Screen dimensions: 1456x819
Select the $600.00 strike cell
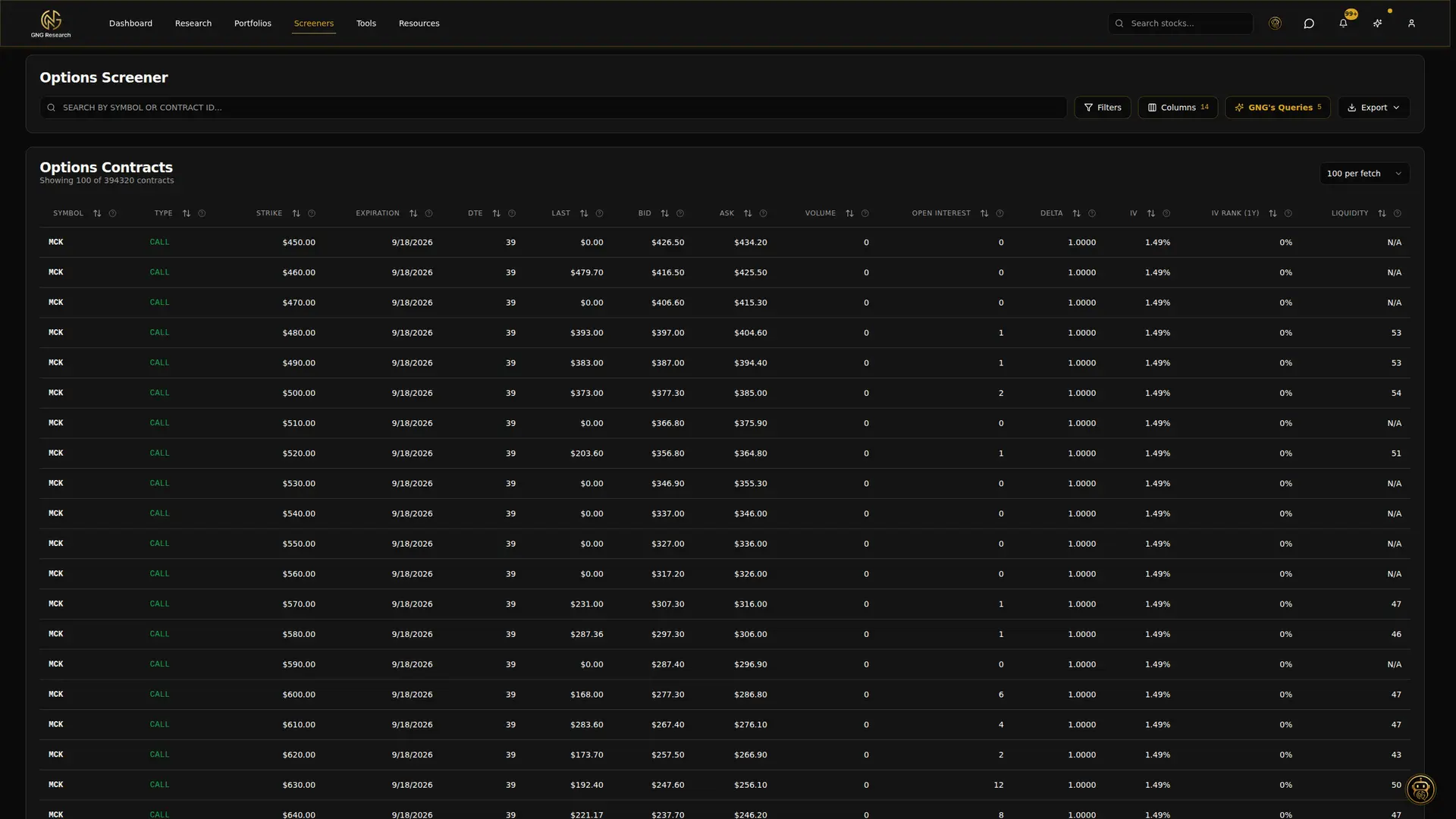(299, 695)
